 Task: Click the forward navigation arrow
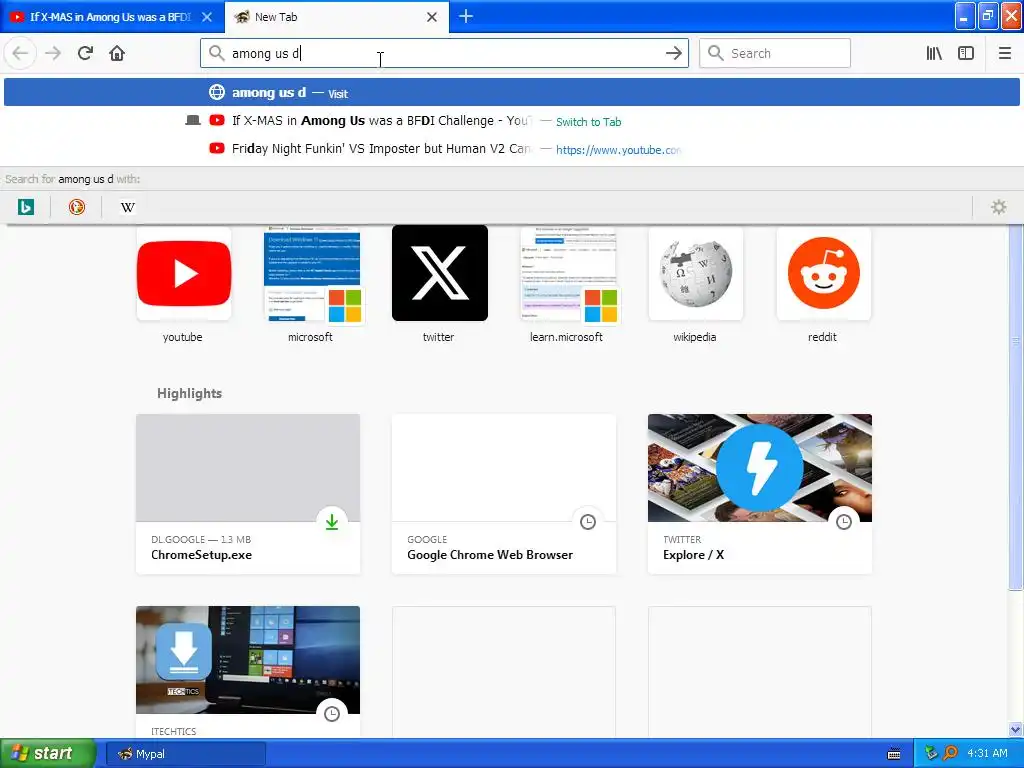point(53,53)
